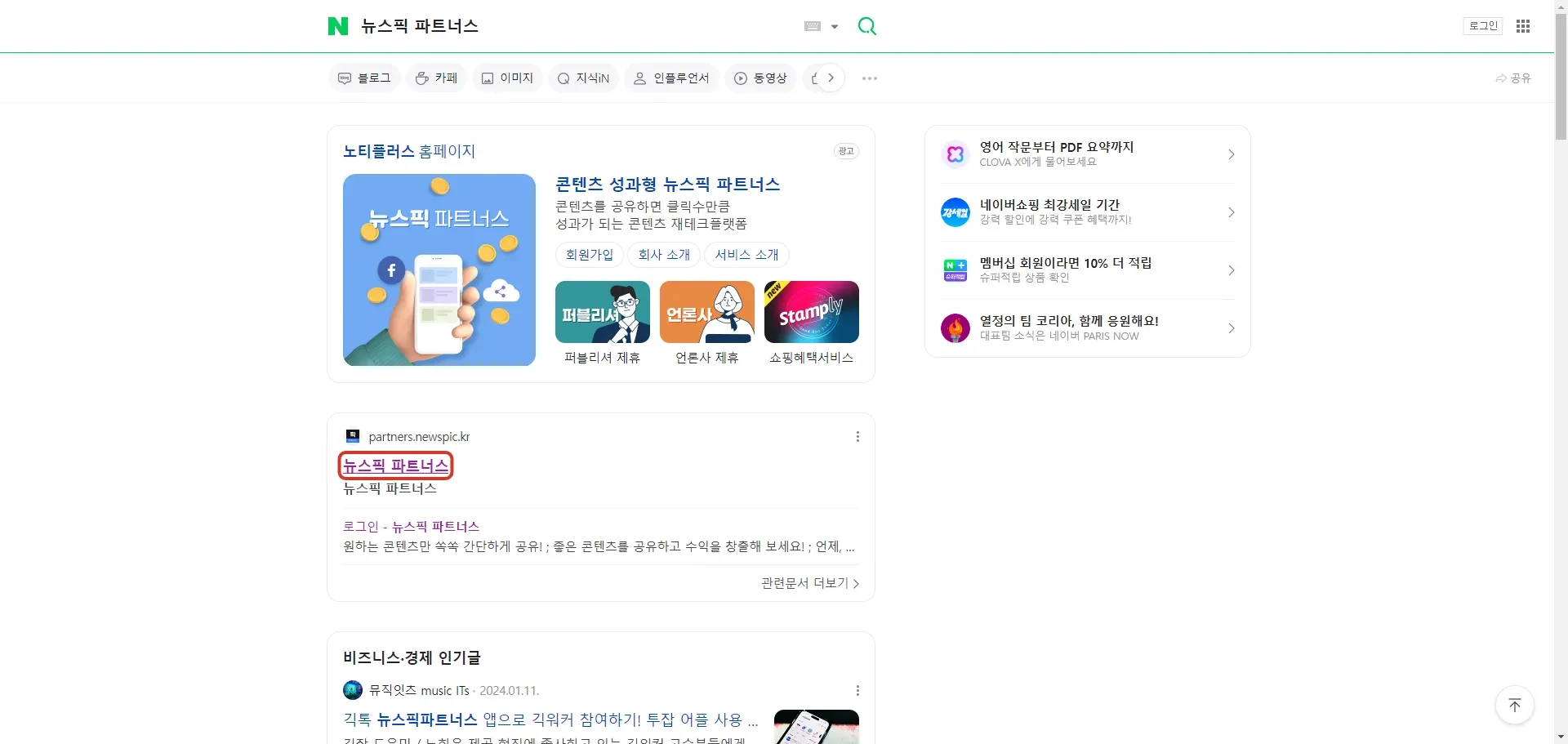Open the partners.newspic.kr result options kebab menu
The image size is (1568, 744).
pos(857,437)
